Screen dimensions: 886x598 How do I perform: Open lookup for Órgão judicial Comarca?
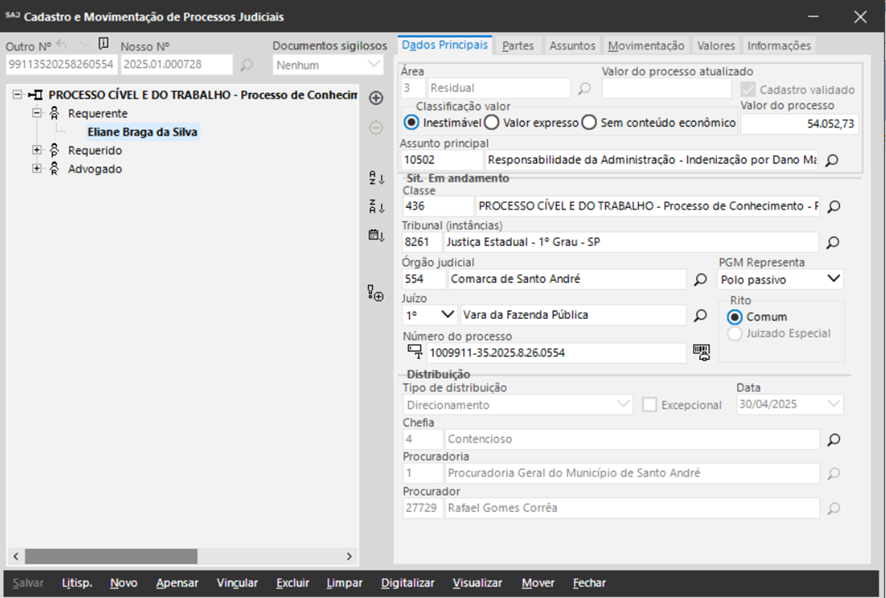click(701, 279)
